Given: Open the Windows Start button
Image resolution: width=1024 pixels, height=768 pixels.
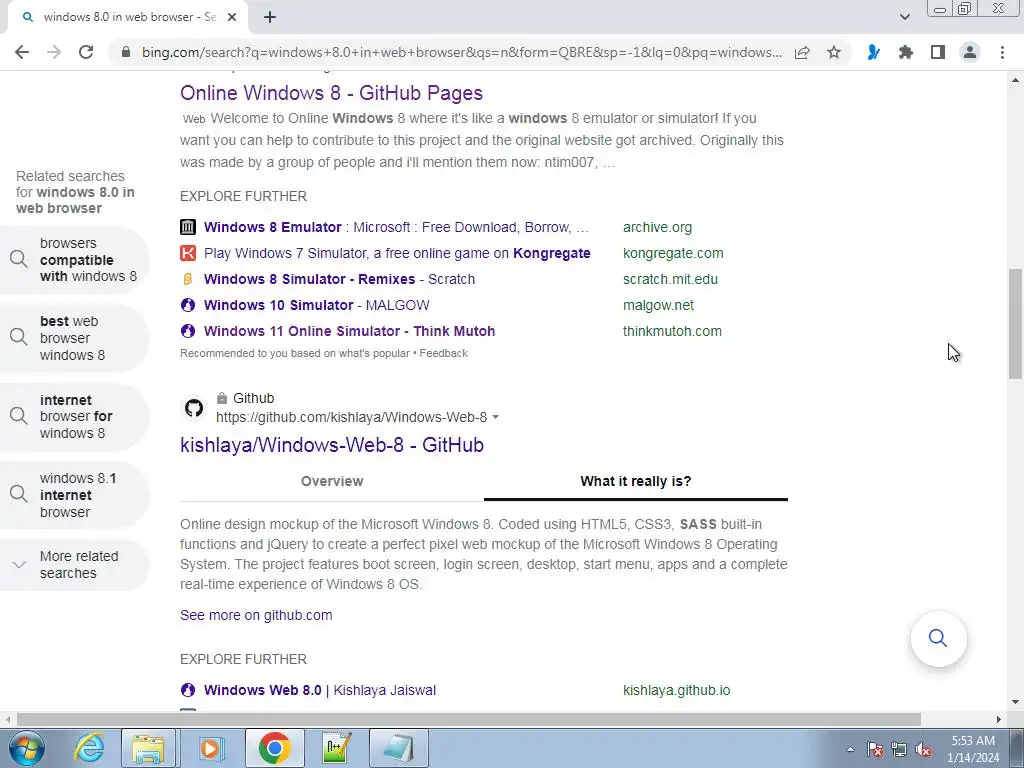Looking at the screenshot, I should point(26,748).
